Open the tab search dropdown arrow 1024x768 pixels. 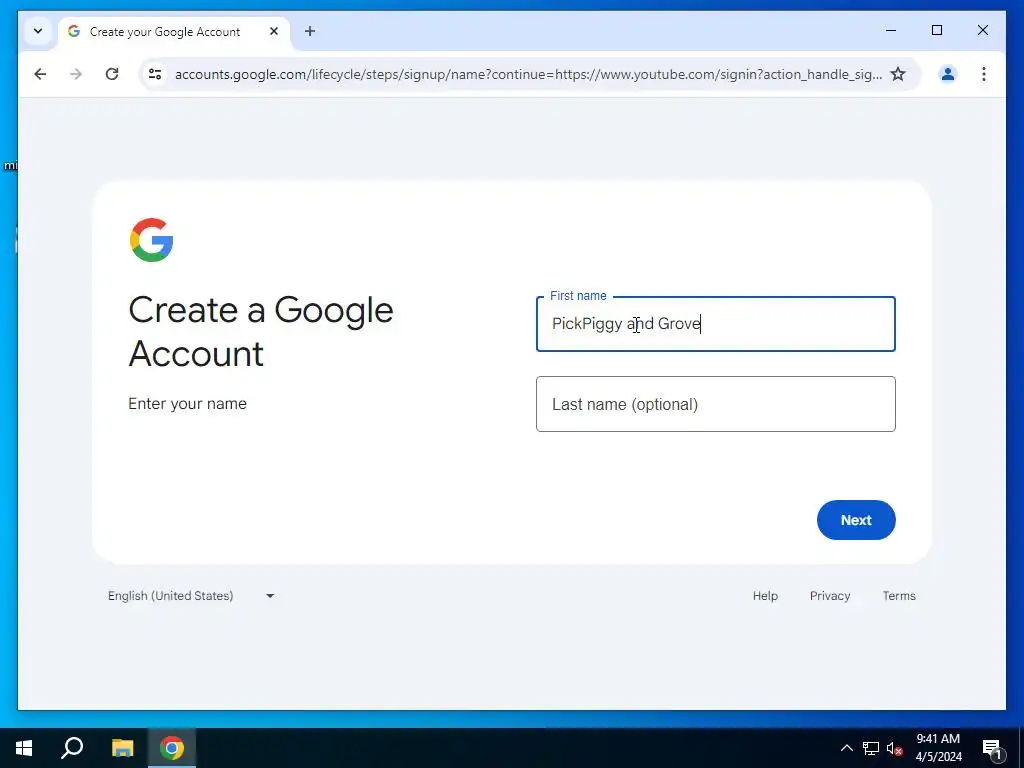pos(38,31)
